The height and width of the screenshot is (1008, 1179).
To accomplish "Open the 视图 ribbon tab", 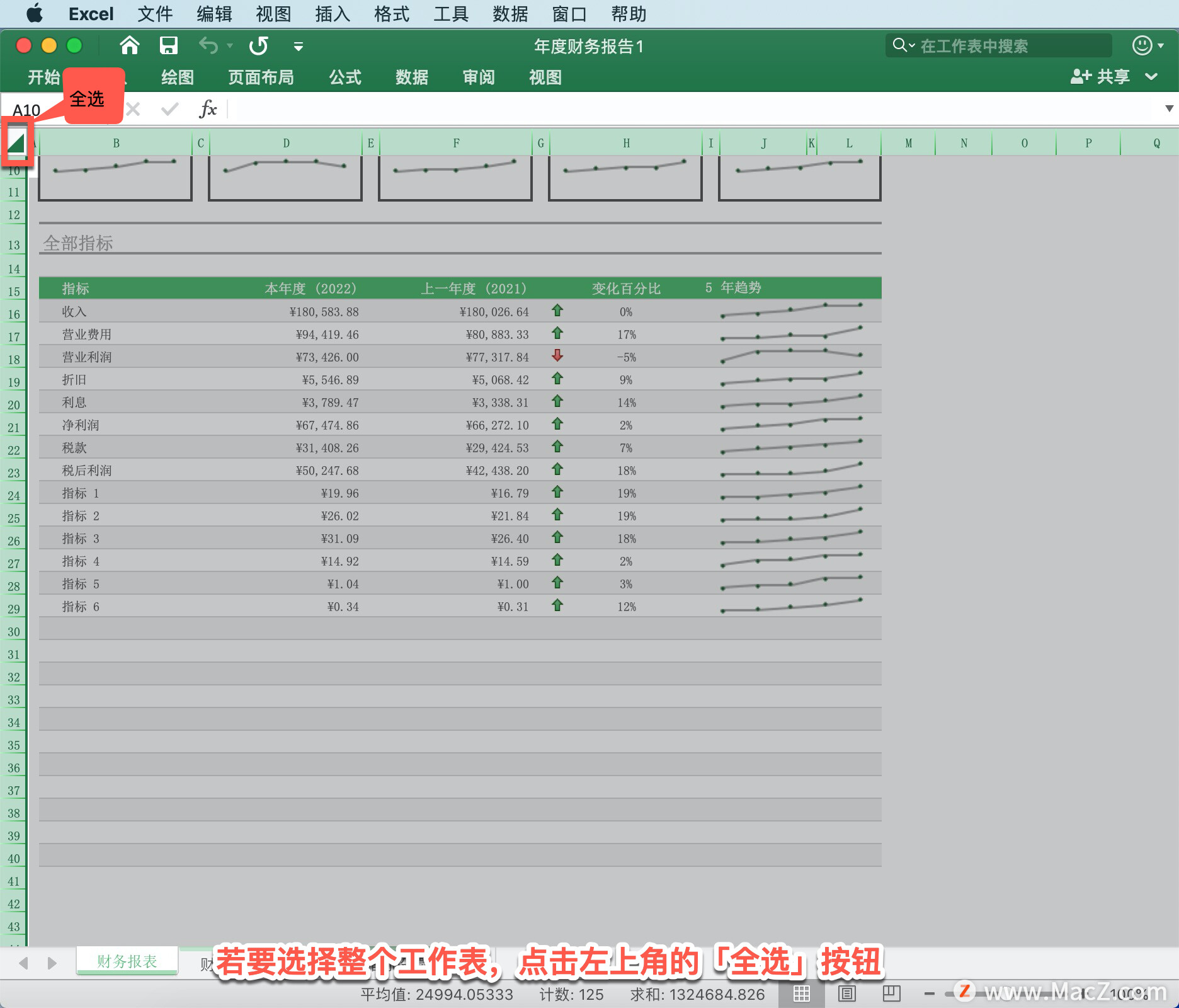I will point(545,77).
